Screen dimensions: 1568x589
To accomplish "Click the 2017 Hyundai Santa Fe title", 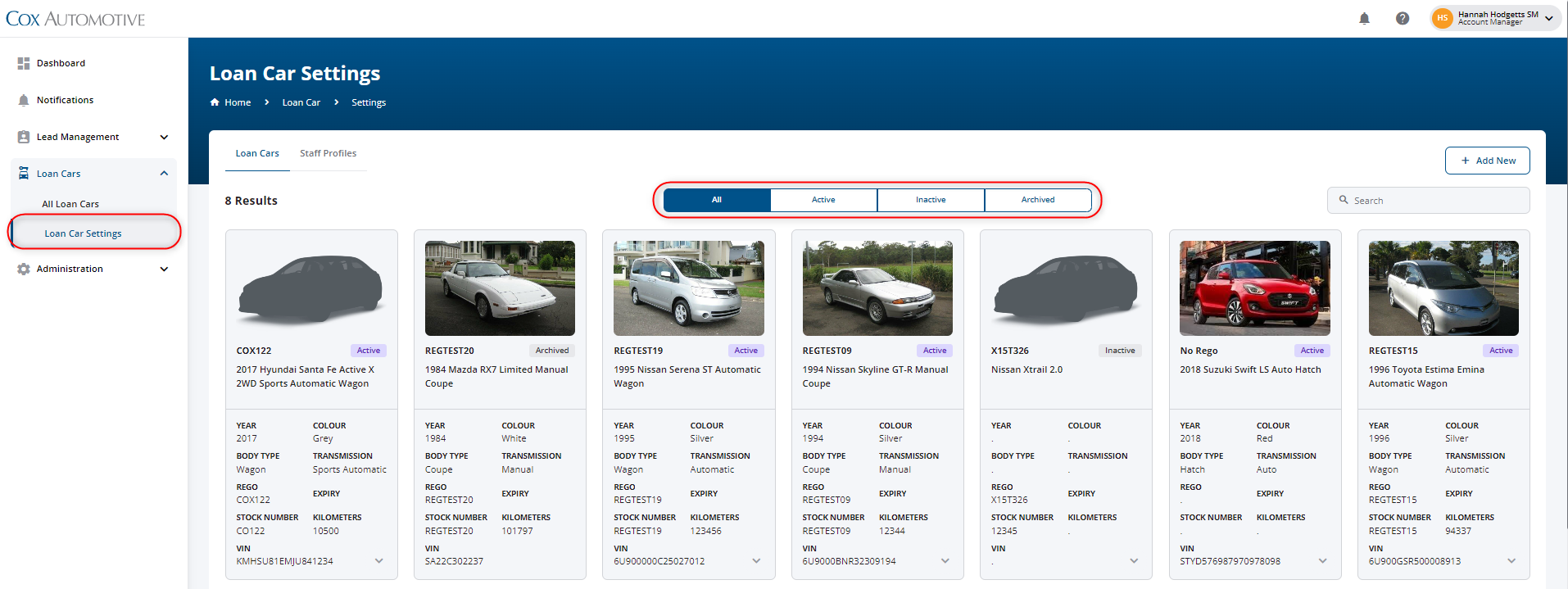I will (306, 377).
